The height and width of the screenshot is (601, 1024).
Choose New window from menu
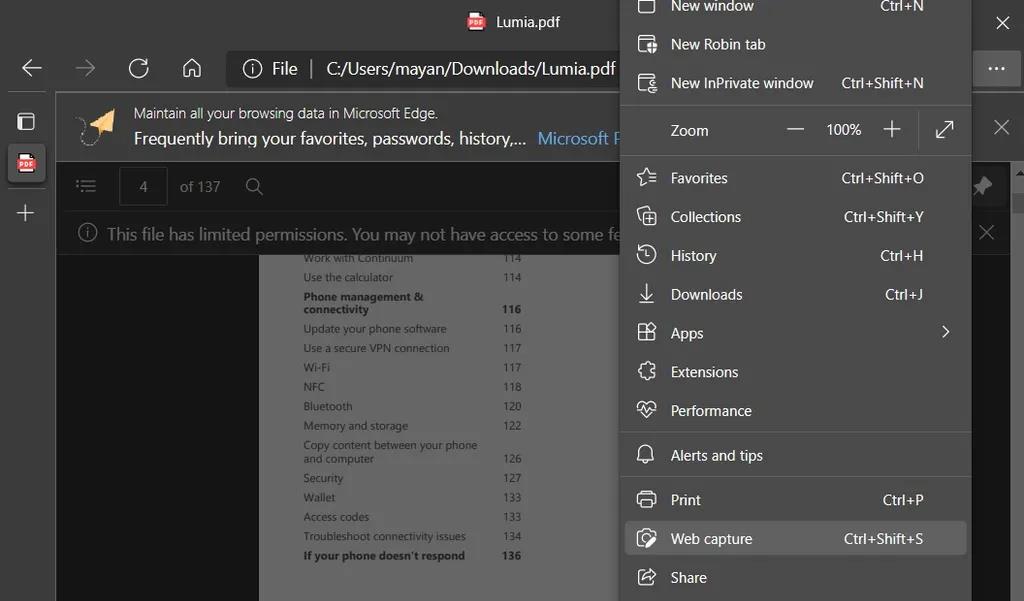point(795,7)
